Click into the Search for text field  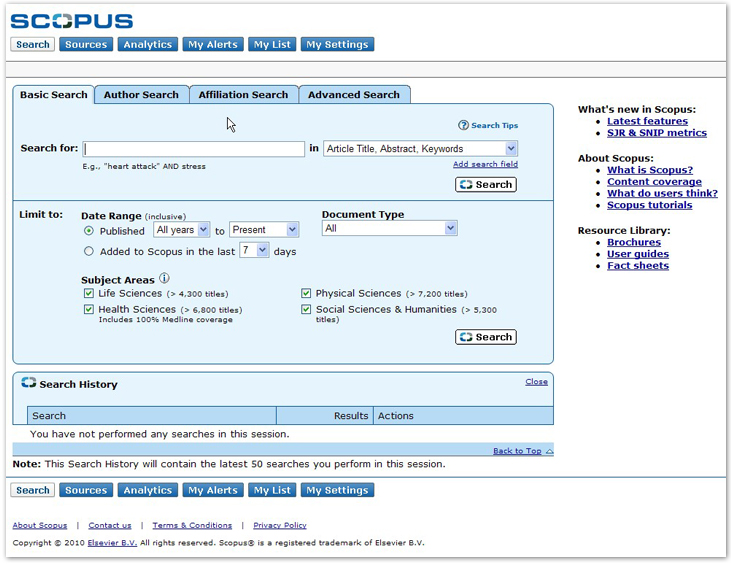(x=193, y=149)
